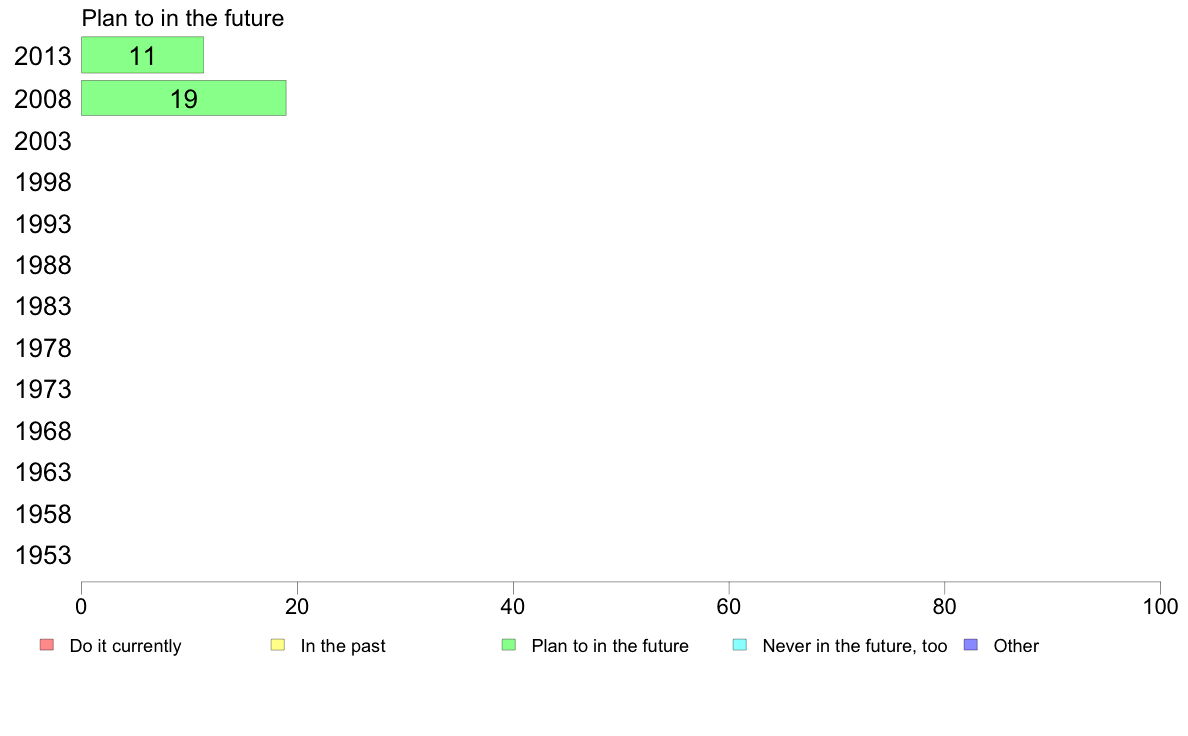
Task: Click the green Plan to in the future swatch
Action: click(509, 645)
